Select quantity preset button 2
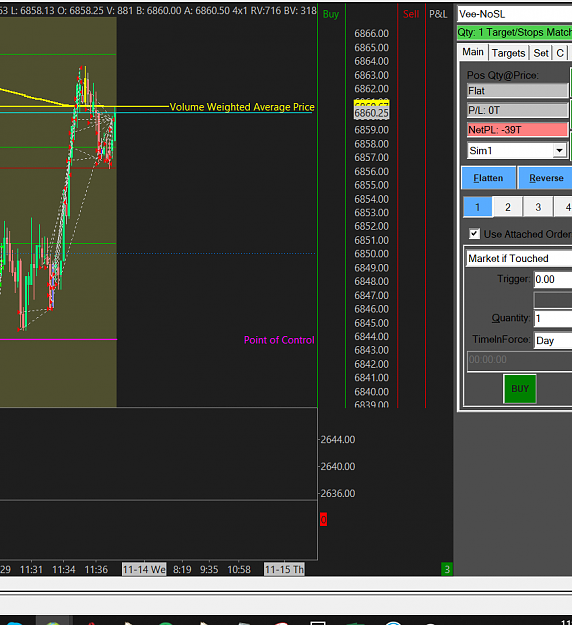572x625 pixels. 508,207
